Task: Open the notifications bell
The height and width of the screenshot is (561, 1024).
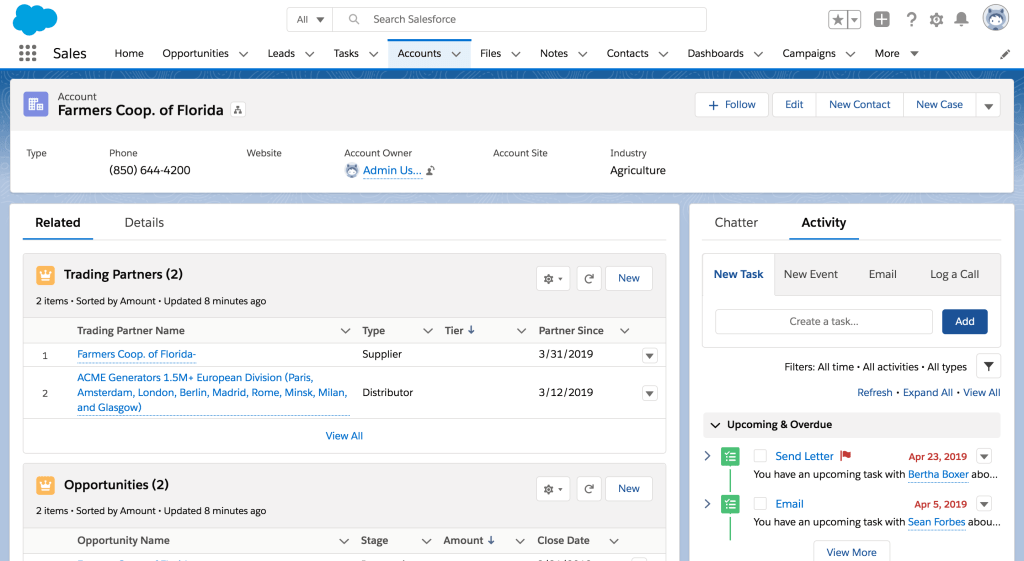Action: coord(961,20)
